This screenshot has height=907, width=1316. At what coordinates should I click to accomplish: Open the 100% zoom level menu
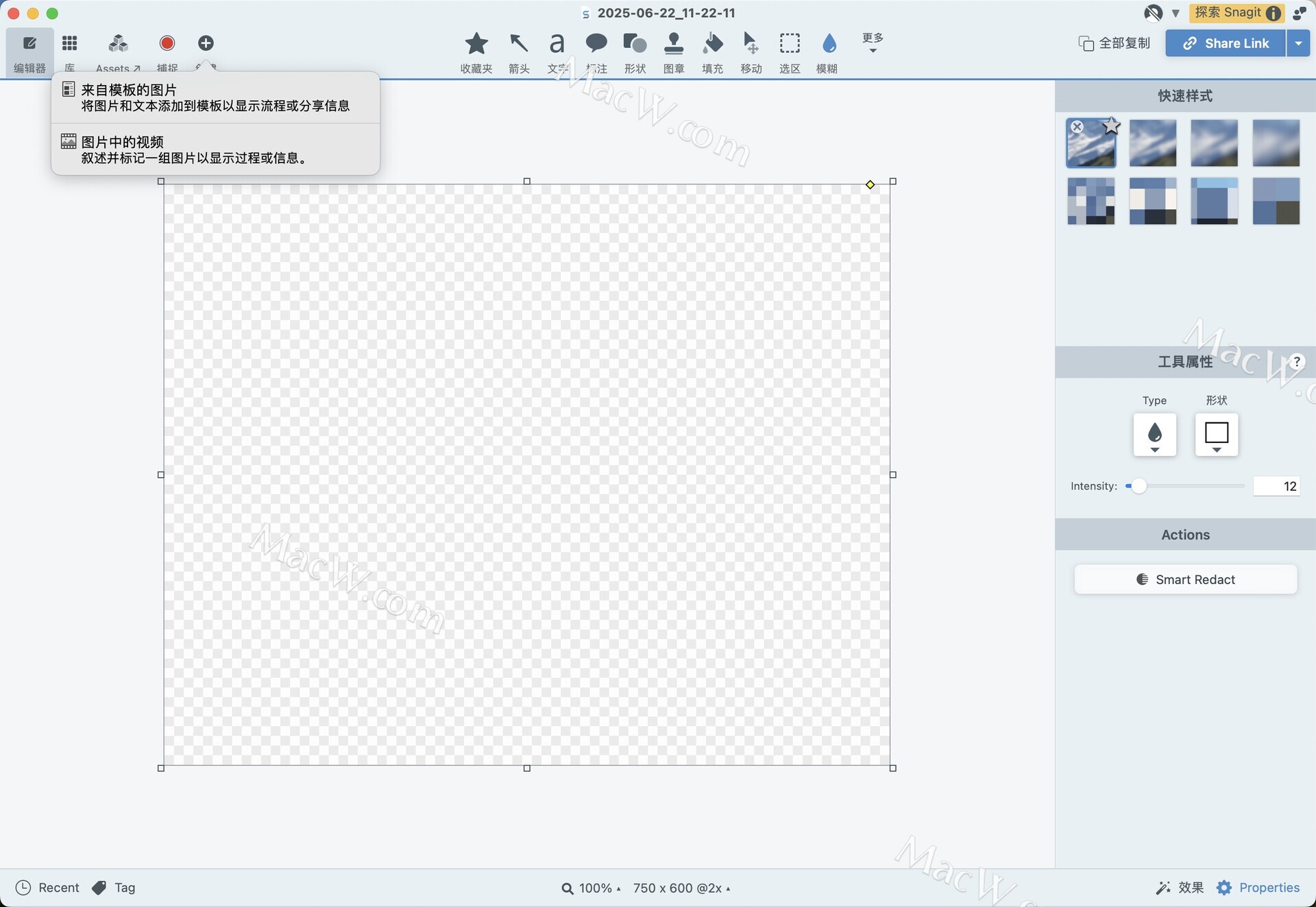pyautogui.click(x=592, y=888)
